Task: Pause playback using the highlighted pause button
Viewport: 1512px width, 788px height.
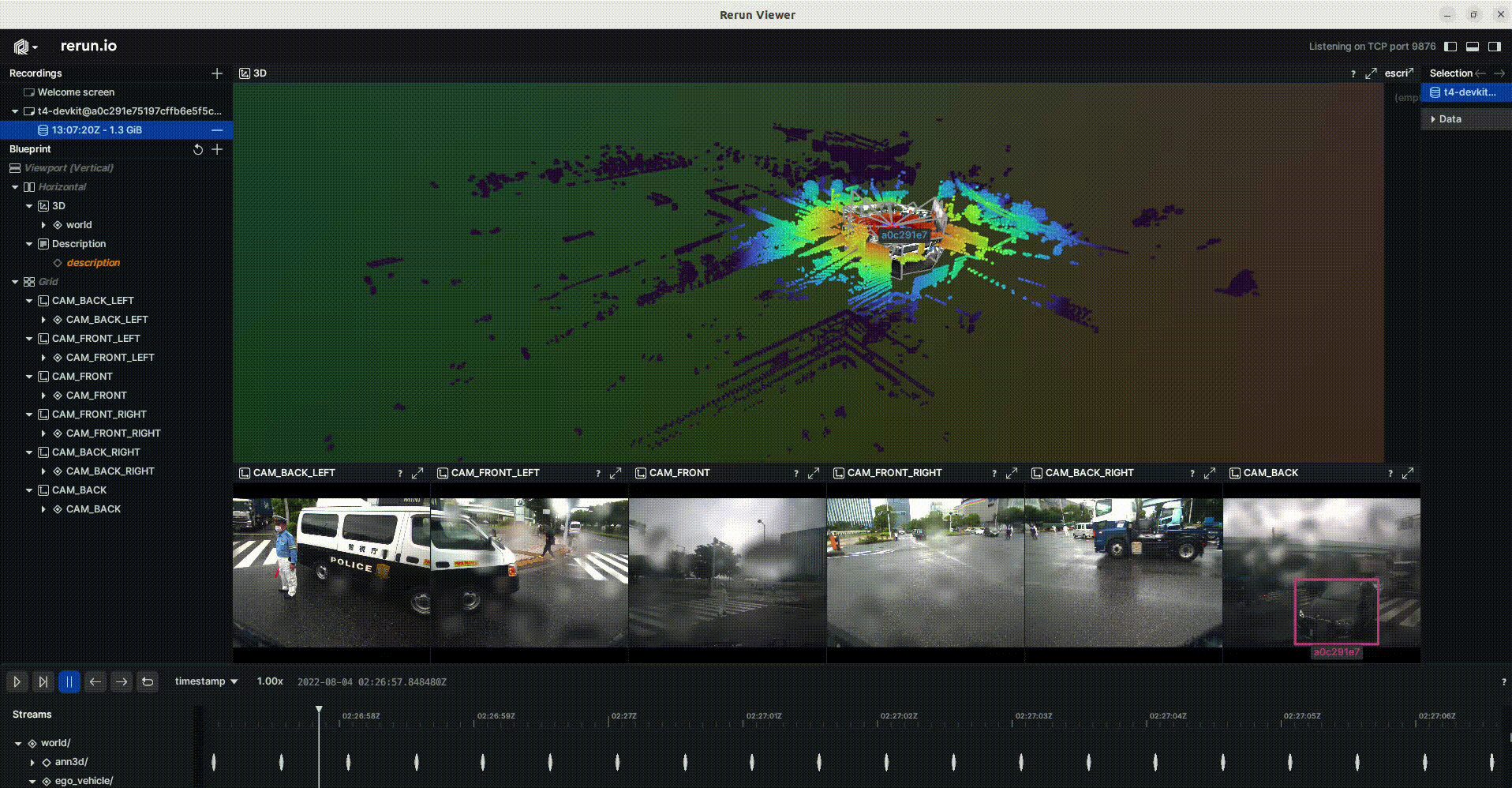Action: [x=69, y=681]
